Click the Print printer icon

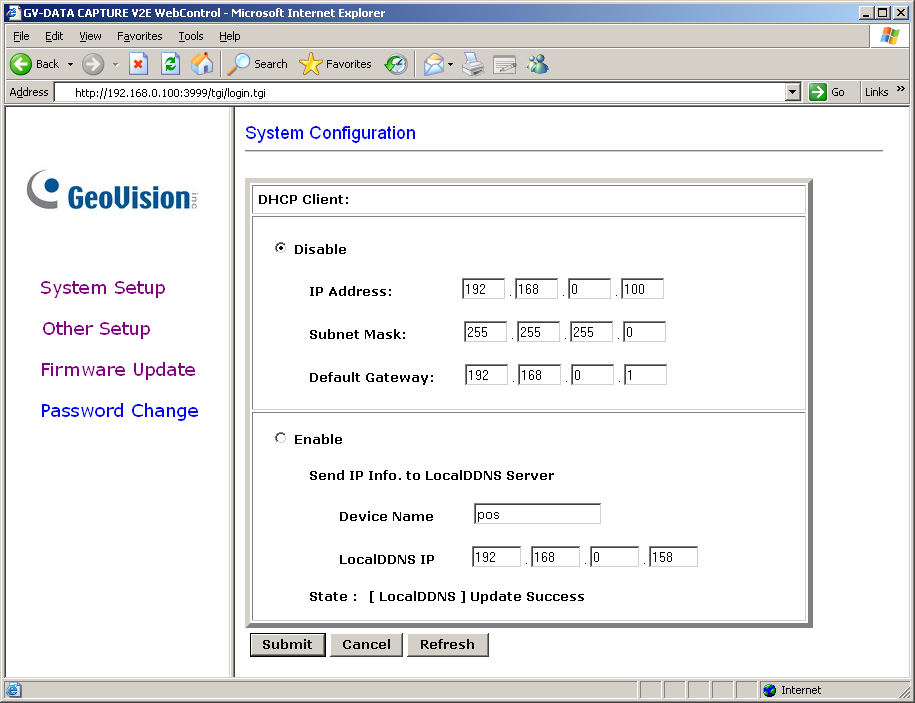473,64
